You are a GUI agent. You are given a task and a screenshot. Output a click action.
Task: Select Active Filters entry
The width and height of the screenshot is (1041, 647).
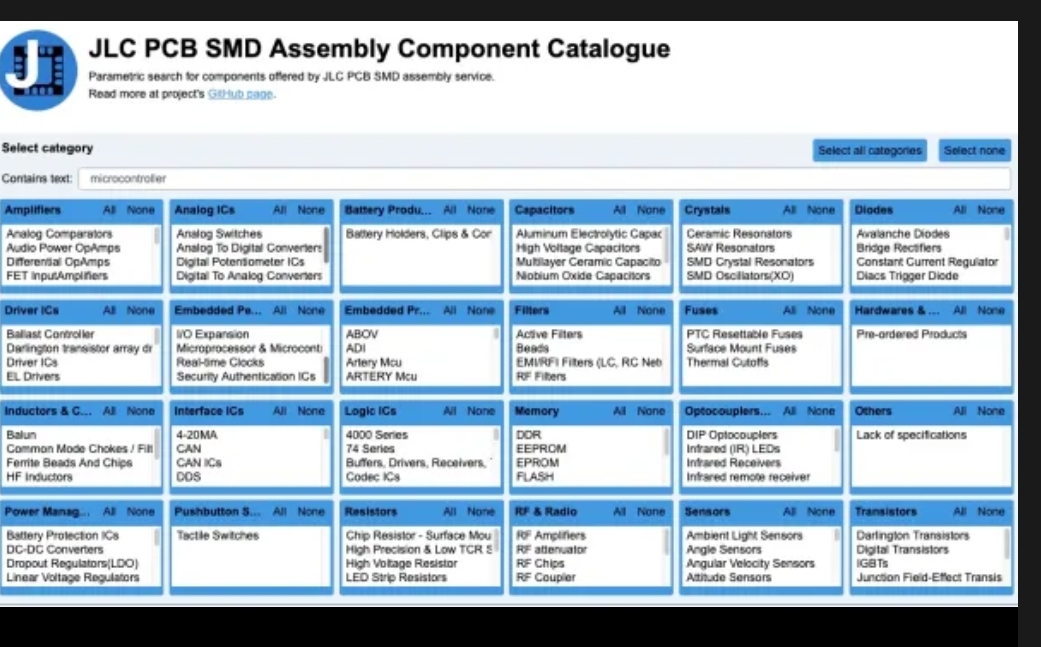click(549, 334)
